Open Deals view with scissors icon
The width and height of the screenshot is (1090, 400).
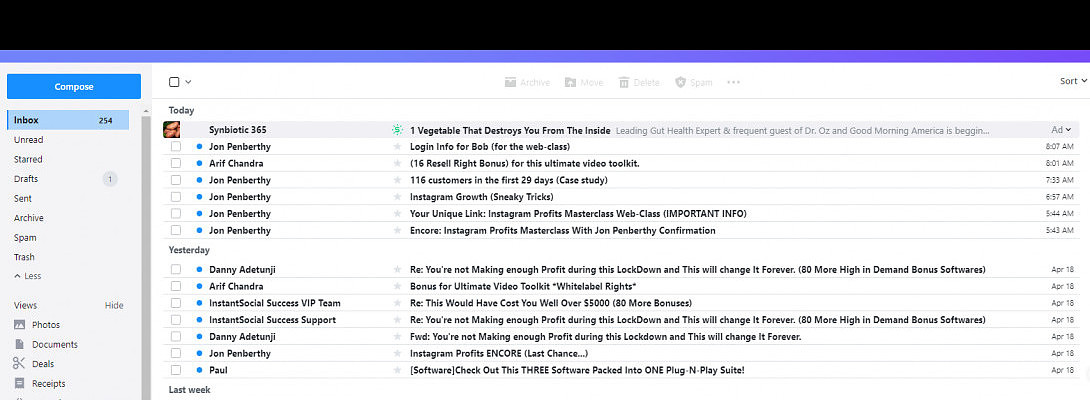coord(42,364)
